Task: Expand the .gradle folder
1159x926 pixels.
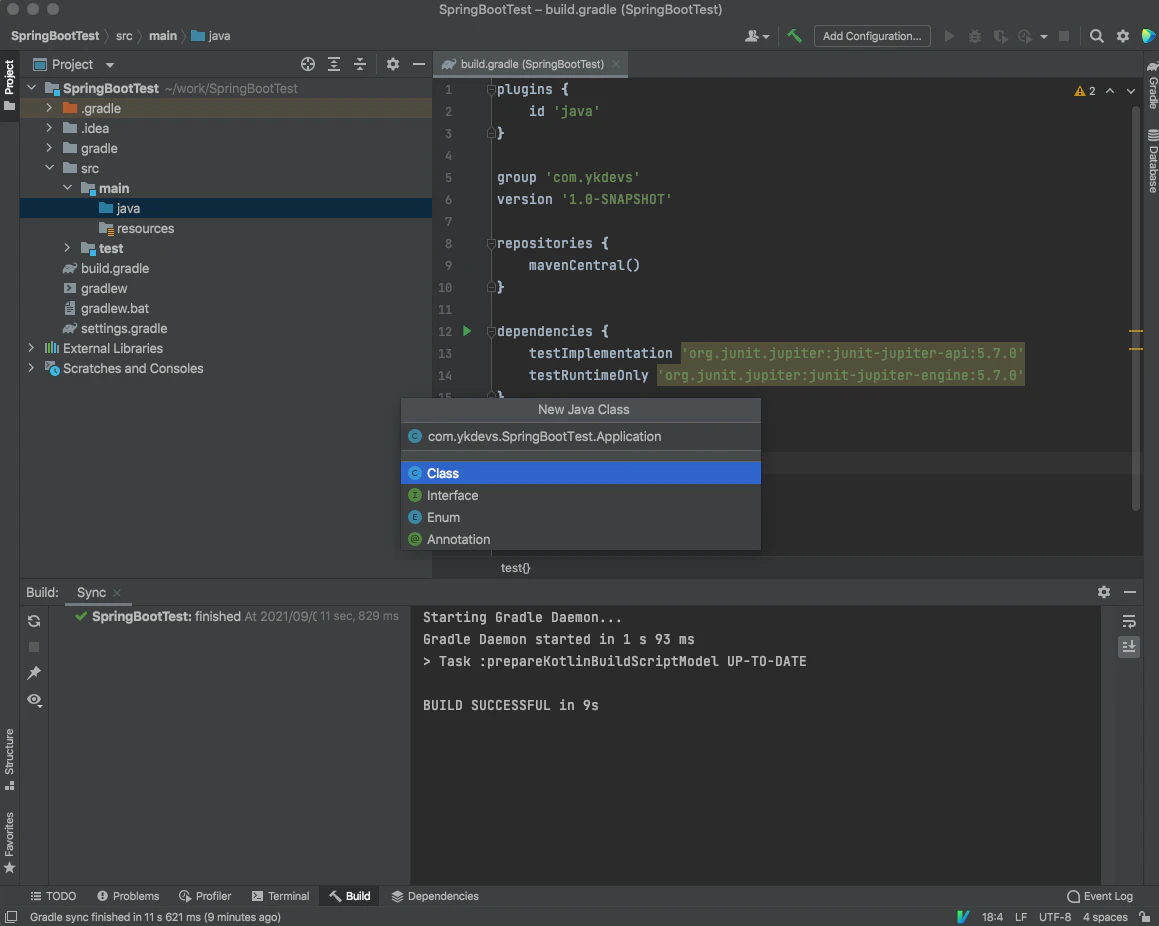Action: point(49,108)
